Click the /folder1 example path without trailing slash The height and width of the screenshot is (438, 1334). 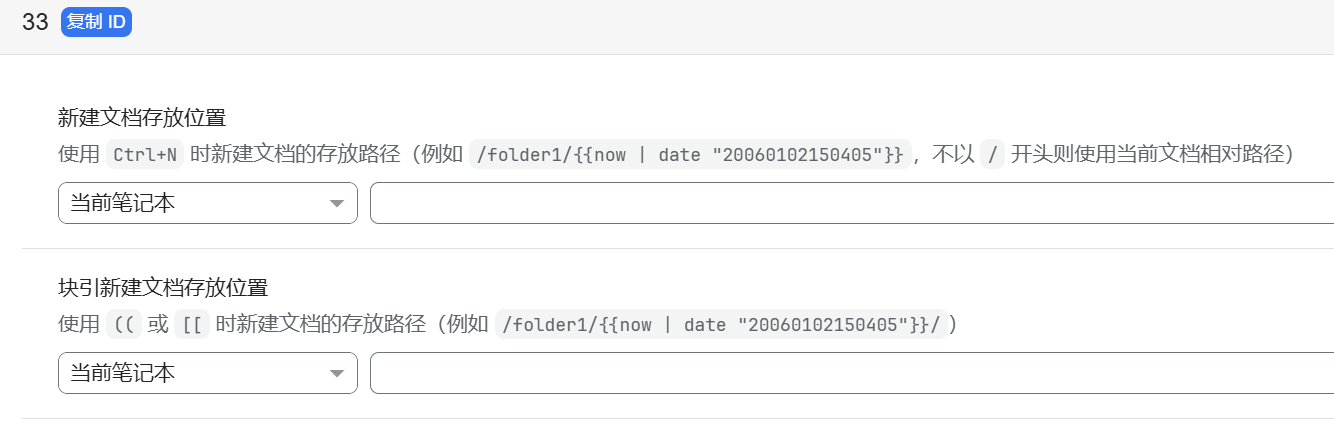click(690, 154)
